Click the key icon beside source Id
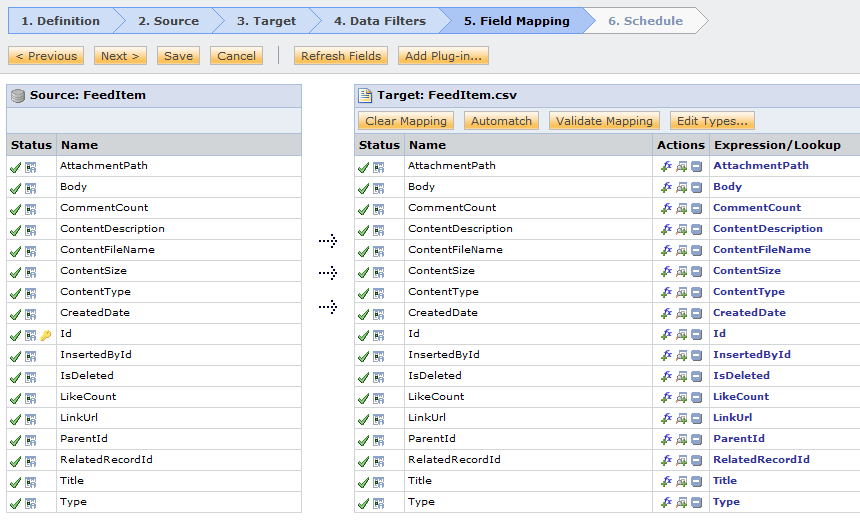Image resolution: width=860 pixels, height=520 pixels. [x=46, y=335]
